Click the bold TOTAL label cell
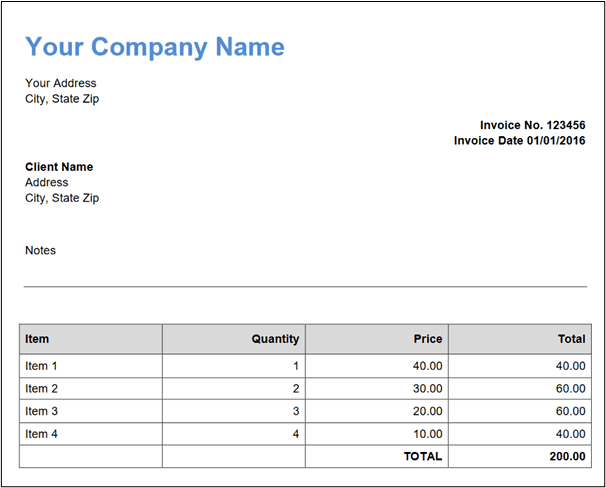The image size is (606, 488). [x=422, y=456]
